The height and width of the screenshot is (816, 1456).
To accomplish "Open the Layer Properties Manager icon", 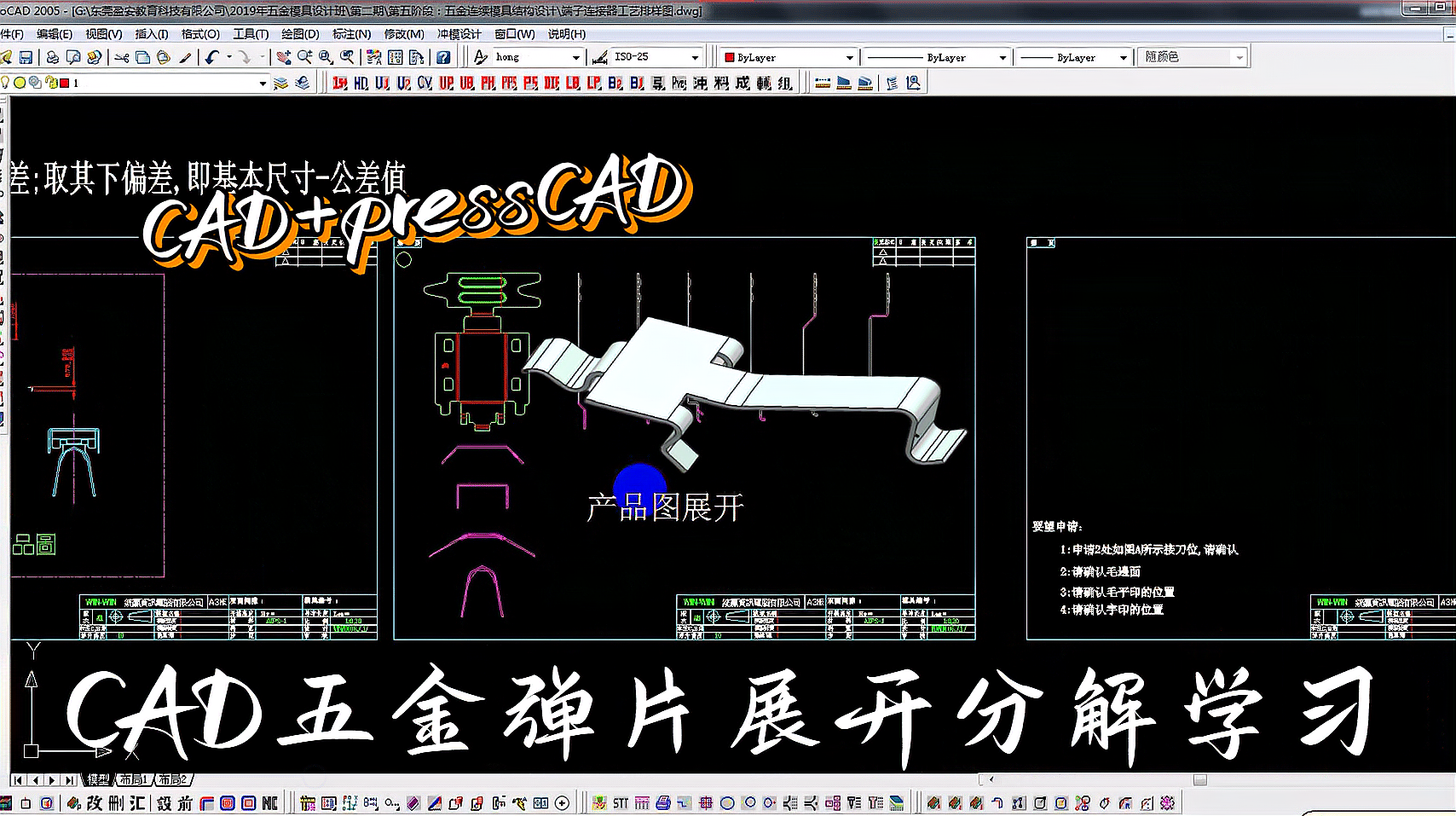I will pos(280,83).
